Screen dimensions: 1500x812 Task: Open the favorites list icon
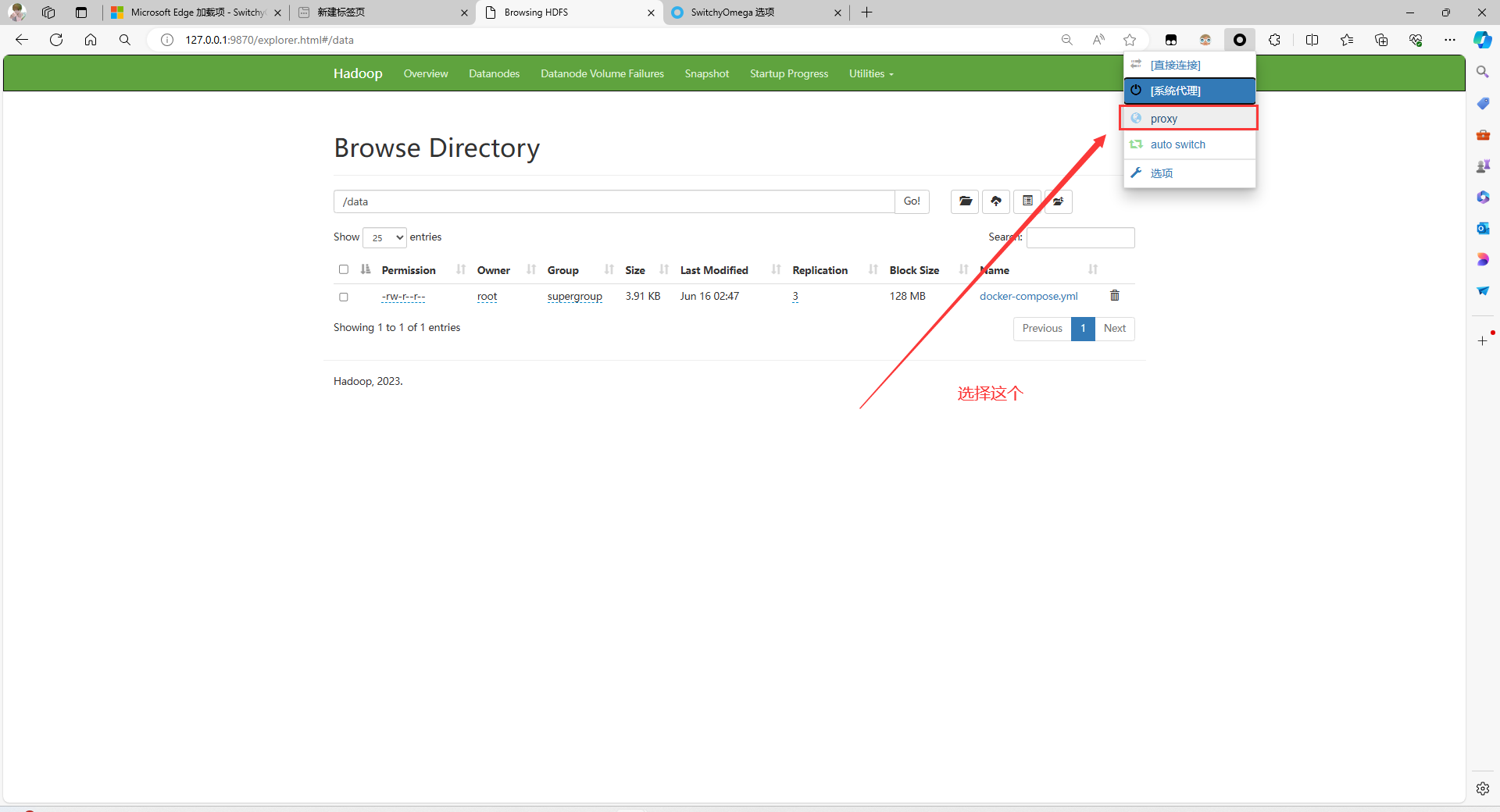[1347, 40]
